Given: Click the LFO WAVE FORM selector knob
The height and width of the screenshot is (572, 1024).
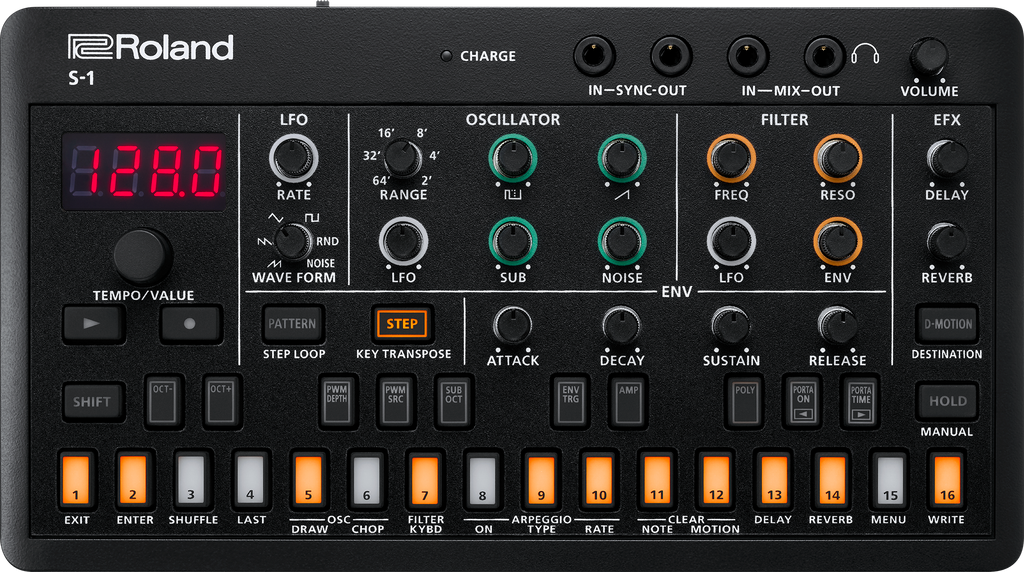Looking at the screenshot, I should [293, 242].
